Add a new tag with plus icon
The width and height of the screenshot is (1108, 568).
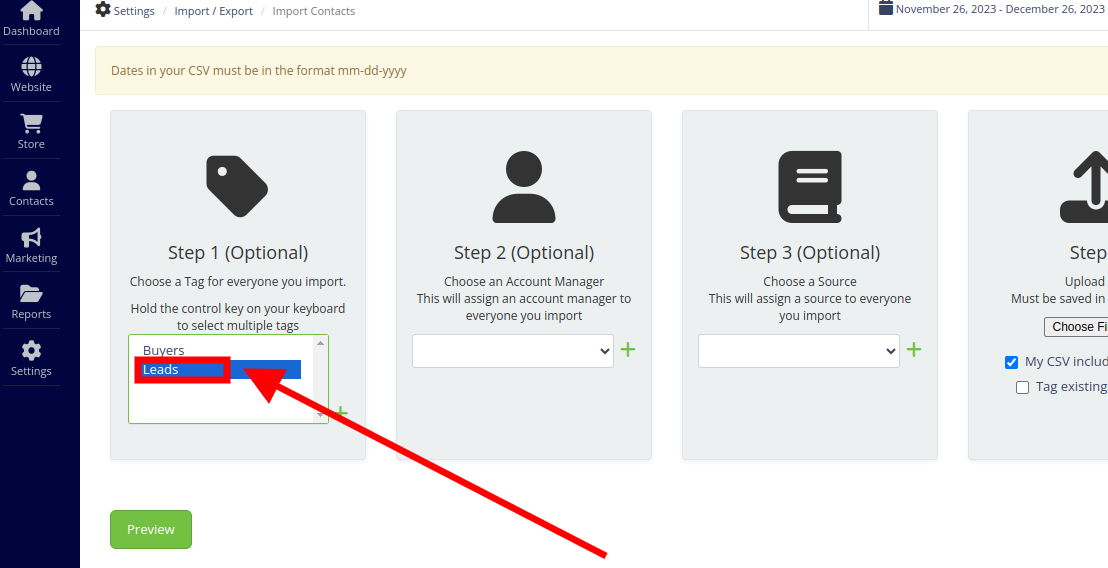pyautogui.click(x=341, y=412)
